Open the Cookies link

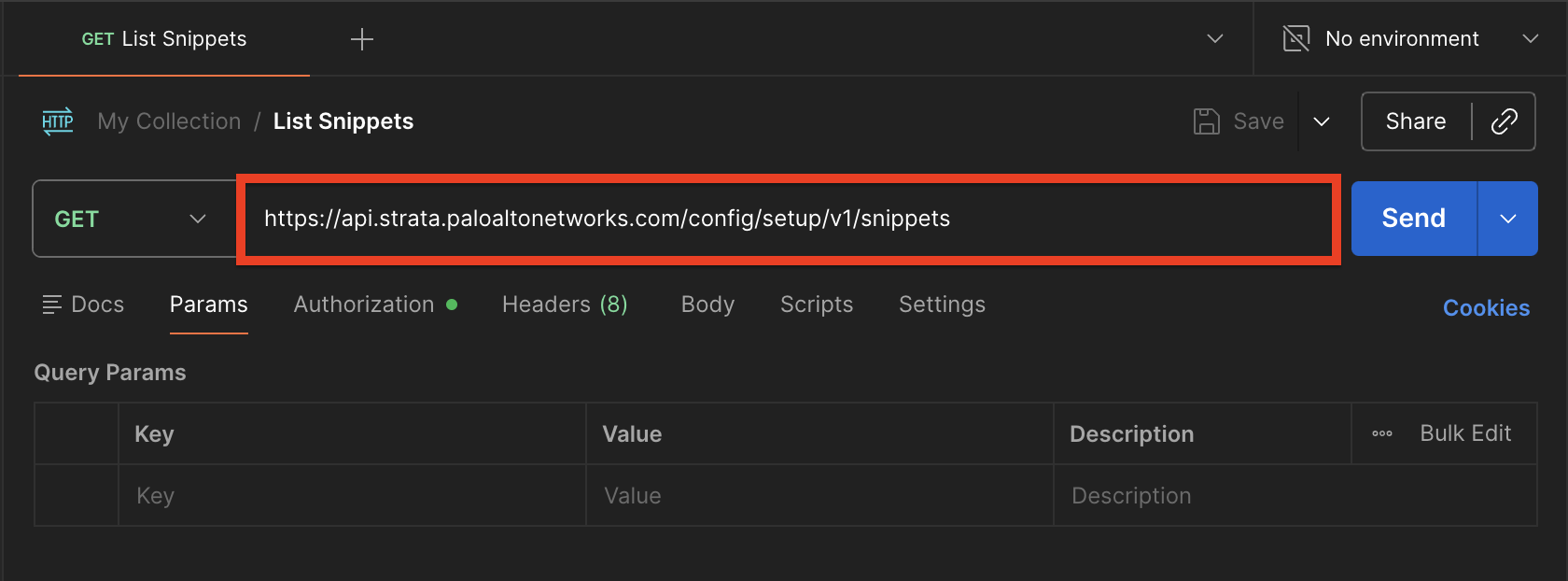(1486, 308)
